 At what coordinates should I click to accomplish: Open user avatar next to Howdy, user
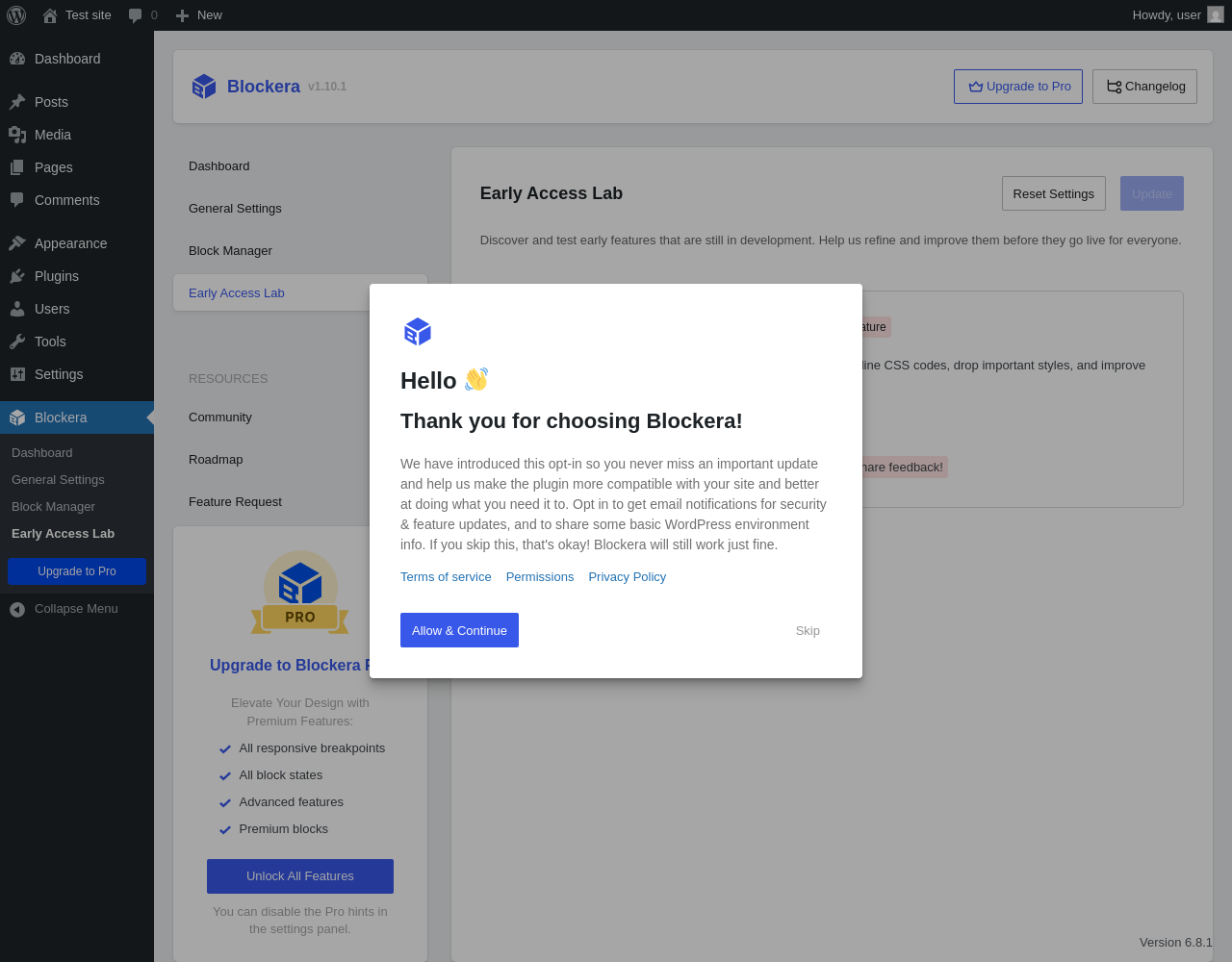click(x=1216, y=14)
